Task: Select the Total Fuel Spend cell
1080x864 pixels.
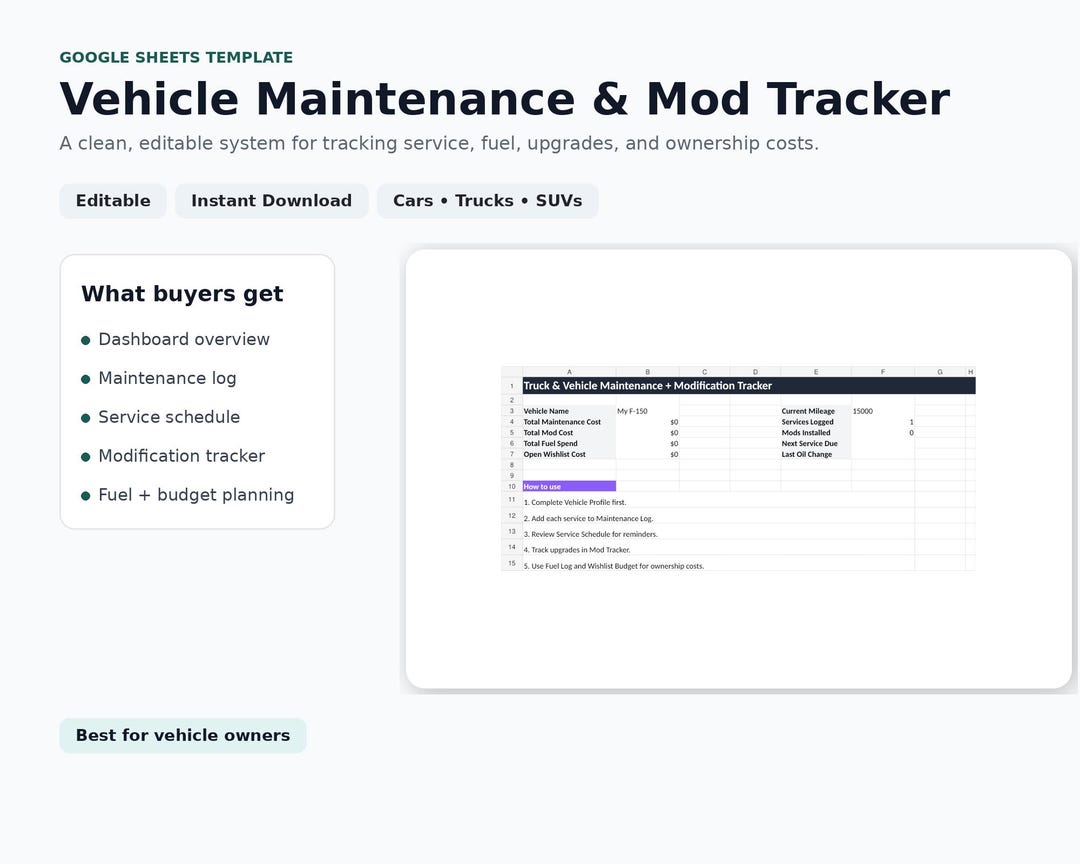Action: [x=569, y=444]
